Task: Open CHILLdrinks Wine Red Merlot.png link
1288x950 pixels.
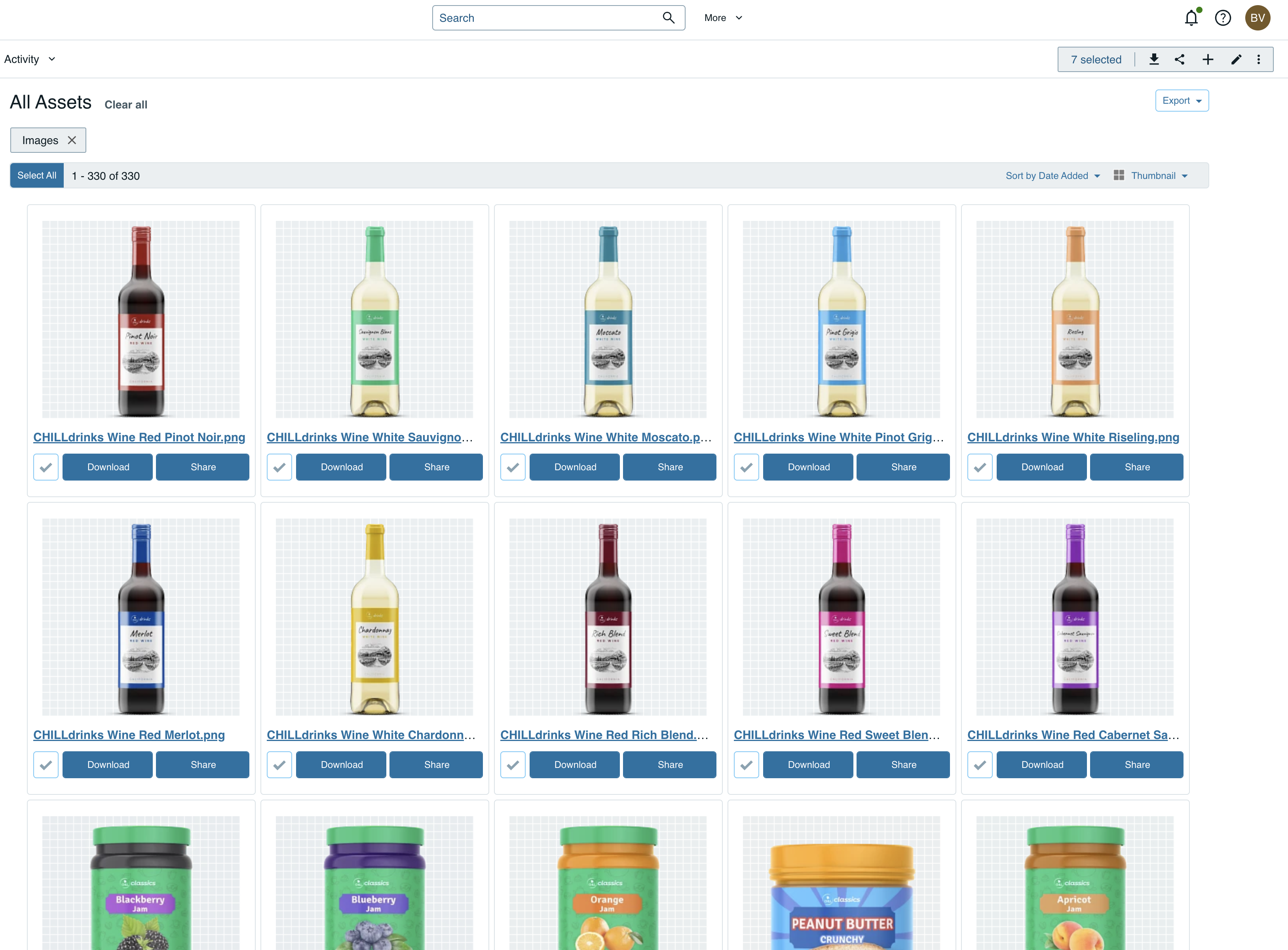Action: (x=129, y=735)
